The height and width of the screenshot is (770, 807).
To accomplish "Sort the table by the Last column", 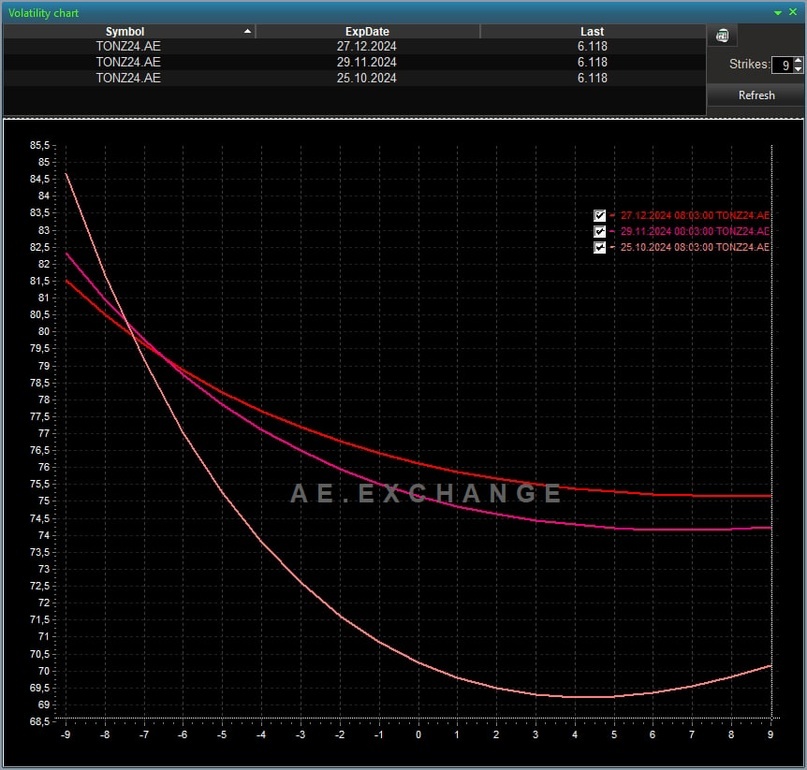I will point(592,31).
